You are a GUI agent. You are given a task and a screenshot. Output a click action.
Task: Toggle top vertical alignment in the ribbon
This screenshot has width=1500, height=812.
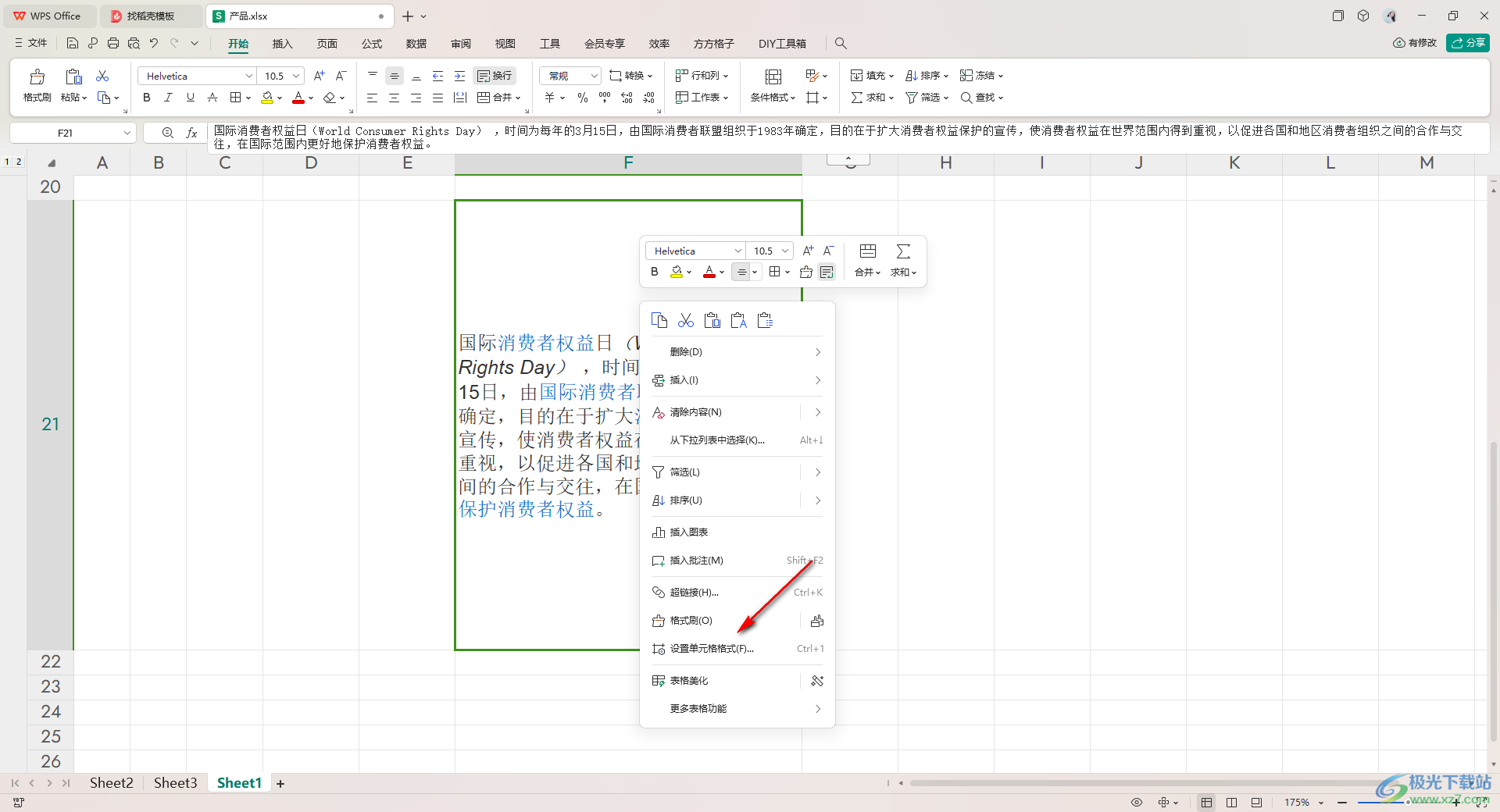[x=373, y=76]
